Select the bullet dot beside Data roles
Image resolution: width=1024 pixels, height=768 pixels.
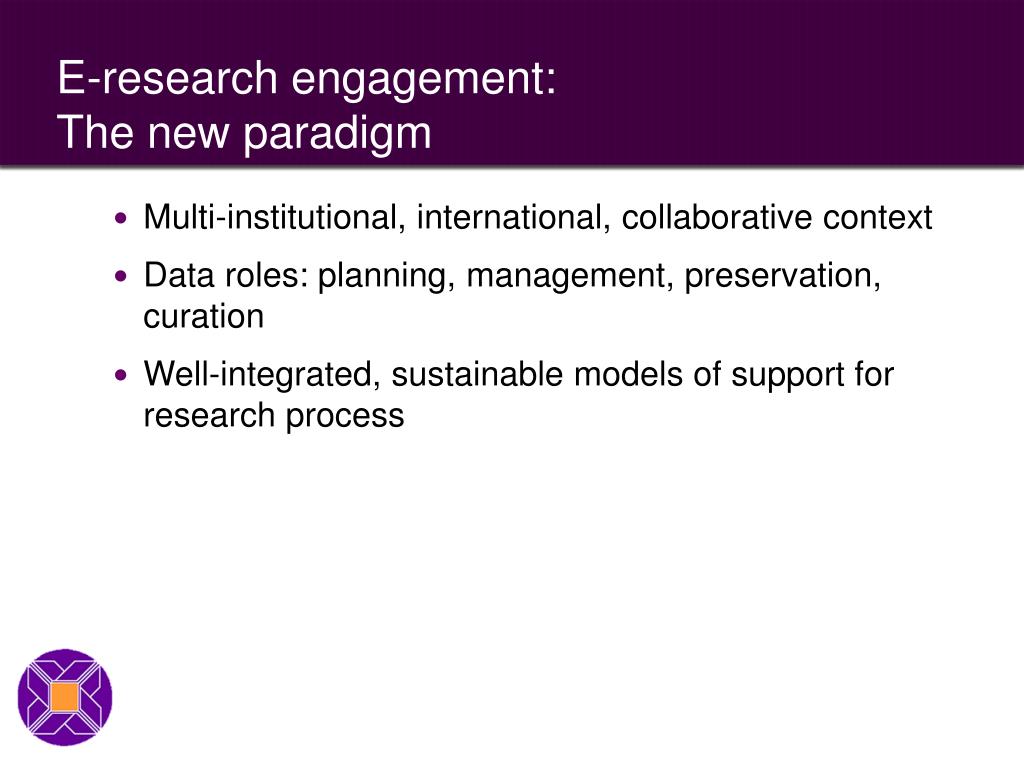pyautogui.click(x=121, y=276)
